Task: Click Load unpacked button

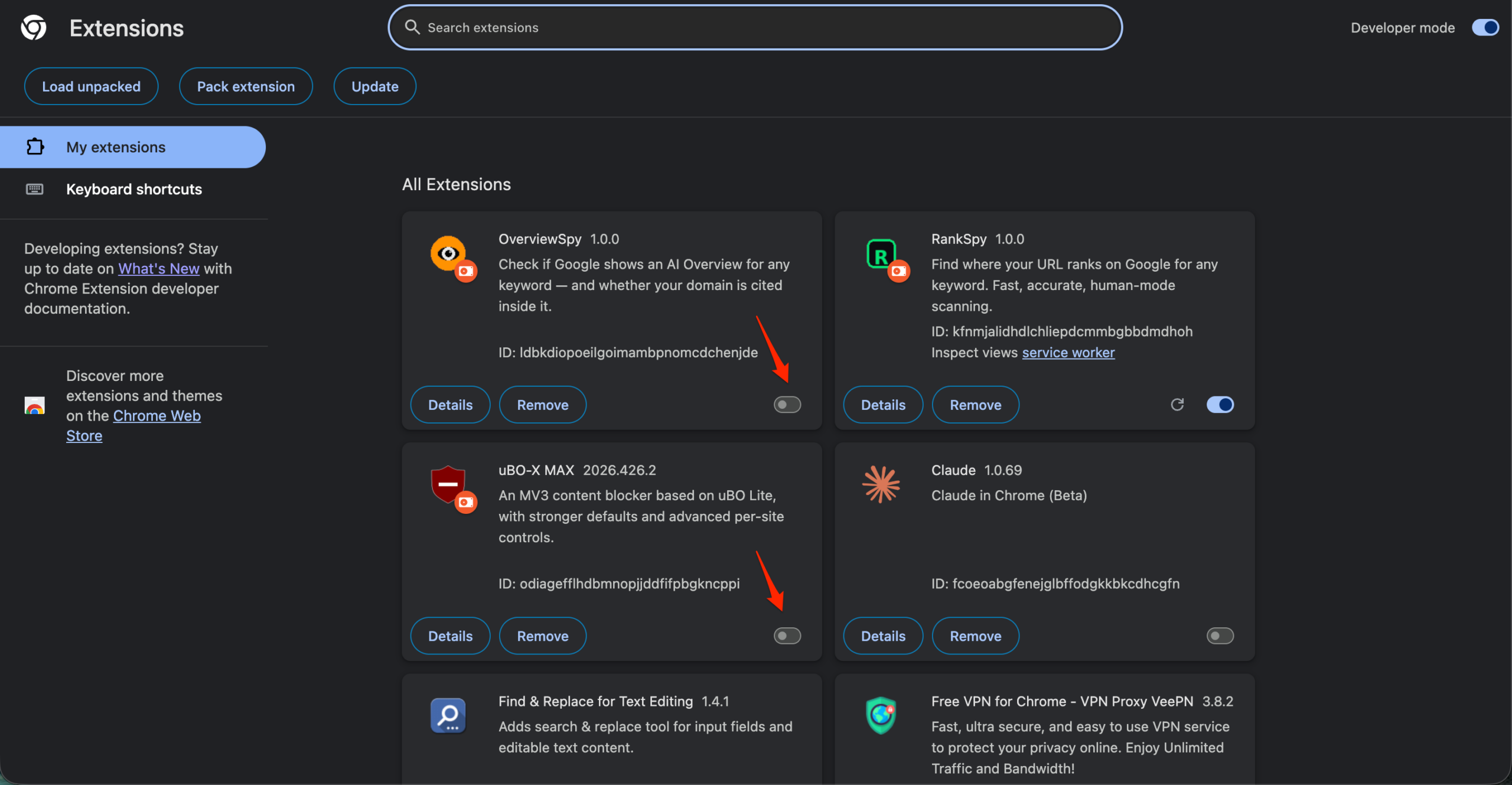Action: 91,86
